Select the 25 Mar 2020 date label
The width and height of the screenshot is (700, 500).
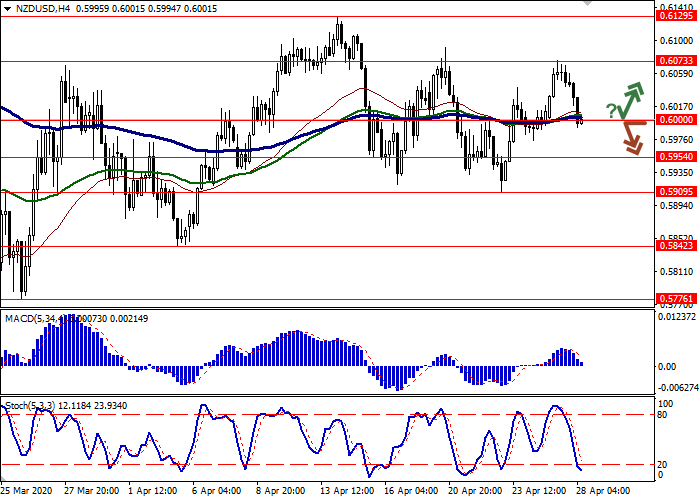(x=27, y=492)
